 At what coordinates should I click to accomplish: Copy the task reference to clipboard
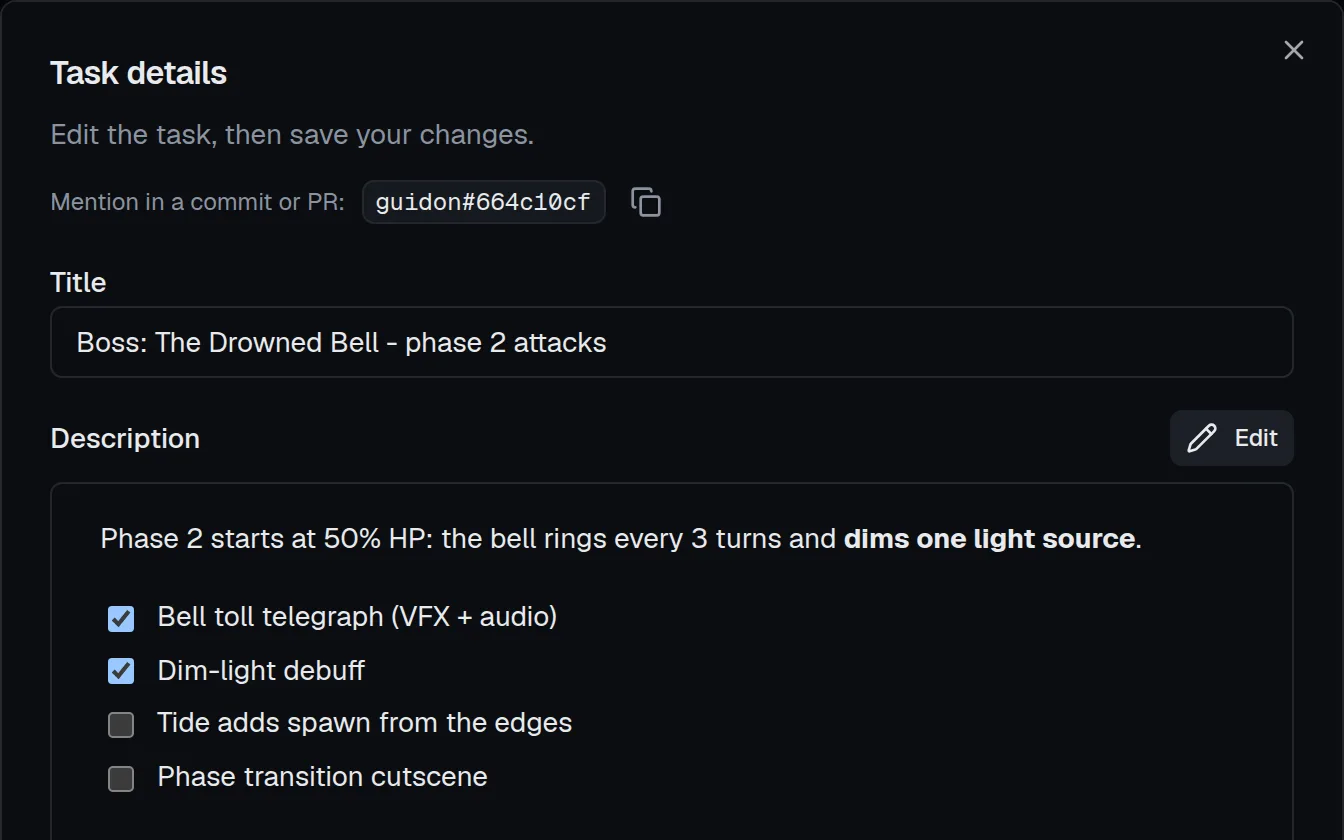click(x=646, y=202)
